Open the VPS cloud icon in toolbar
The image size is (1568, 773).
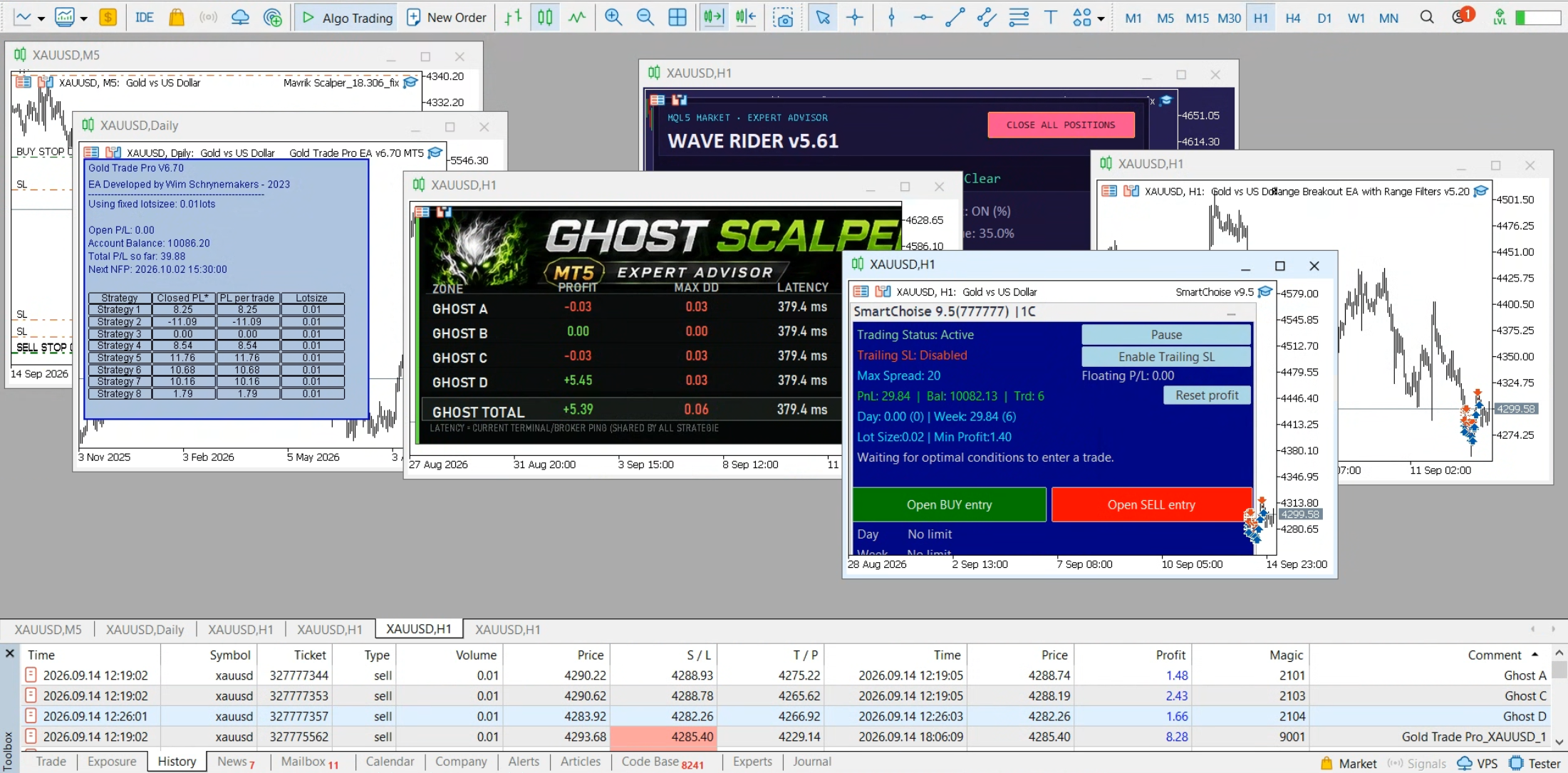click(x=240, y=17)
